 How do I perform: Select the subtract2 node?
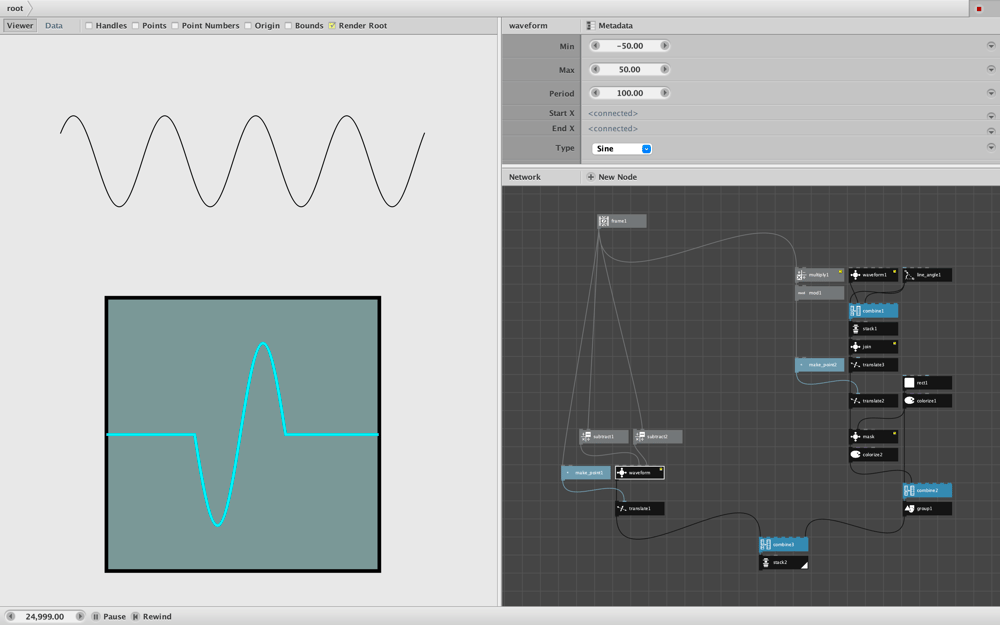point(658,436)
